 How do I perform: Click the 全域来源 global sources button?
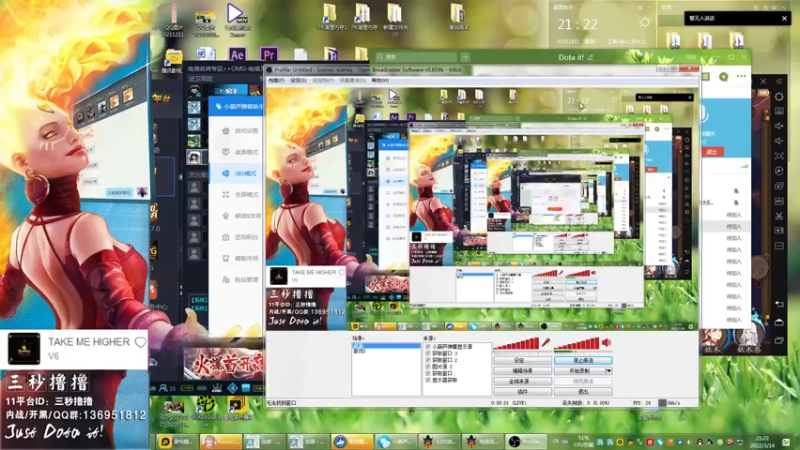(x=522, y=381)
